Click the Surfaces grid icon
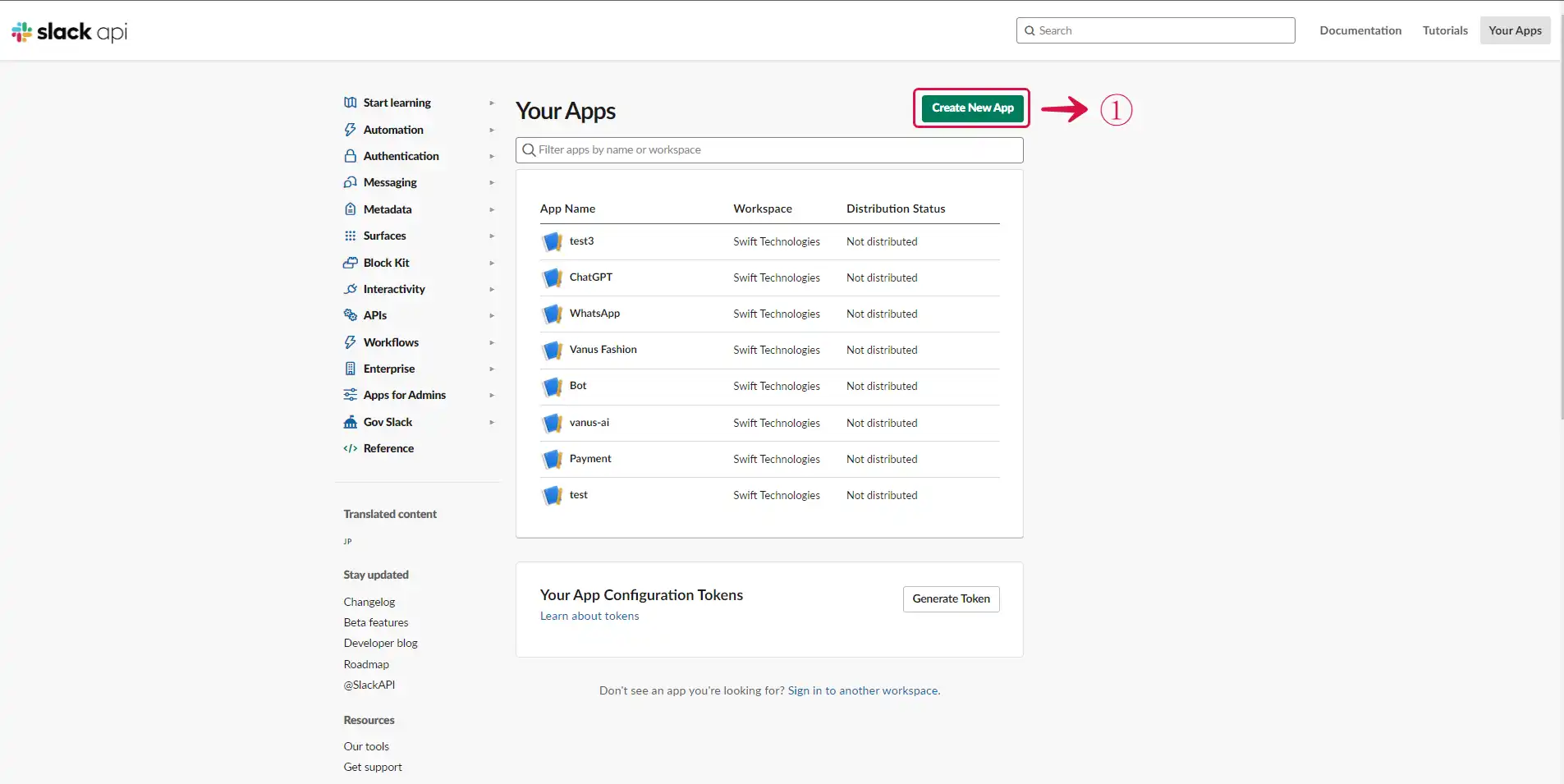The height and width of the screenshot is (784, 1564). (x=351, y=236)
